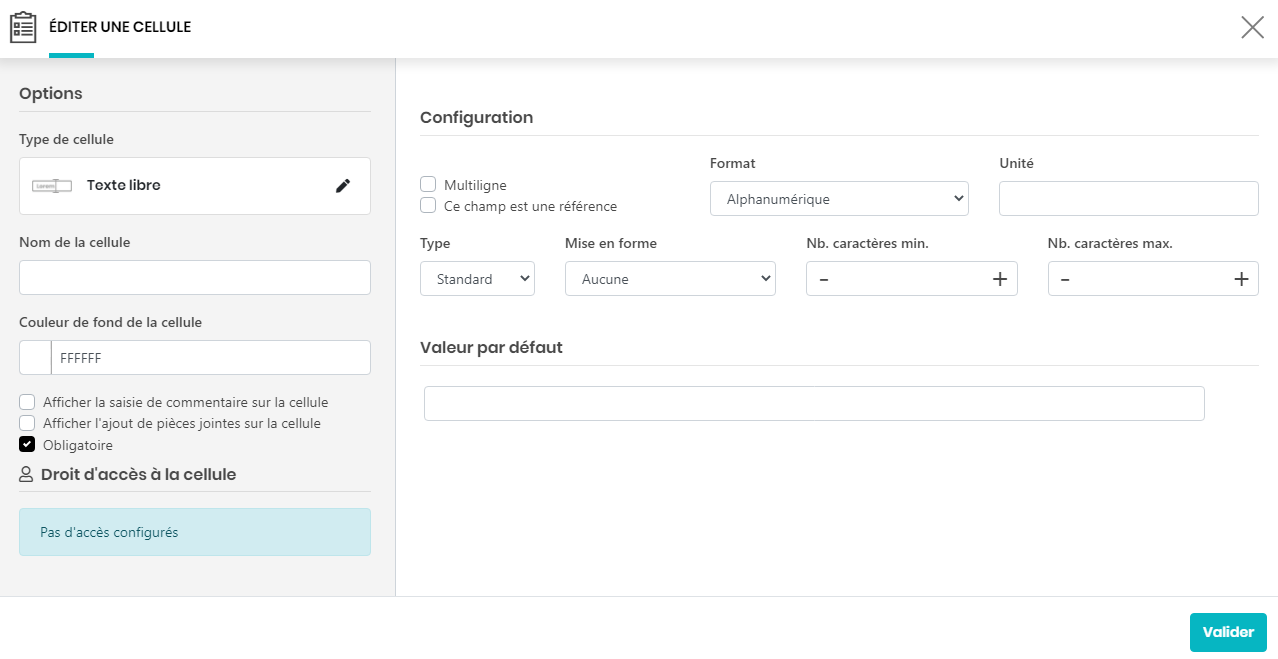Close the cell editor dialog
This screenshot has height=659, width=1278.
(x=1252, y=27)
